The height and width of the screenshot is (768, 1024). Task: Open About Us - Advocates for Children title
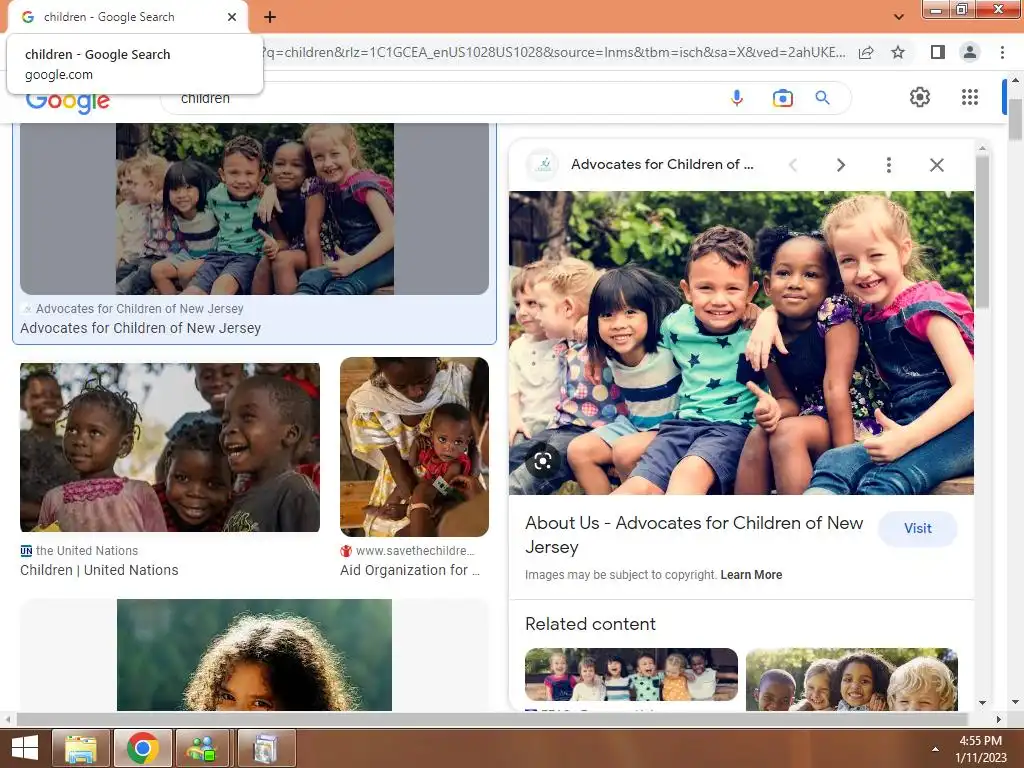694,535
